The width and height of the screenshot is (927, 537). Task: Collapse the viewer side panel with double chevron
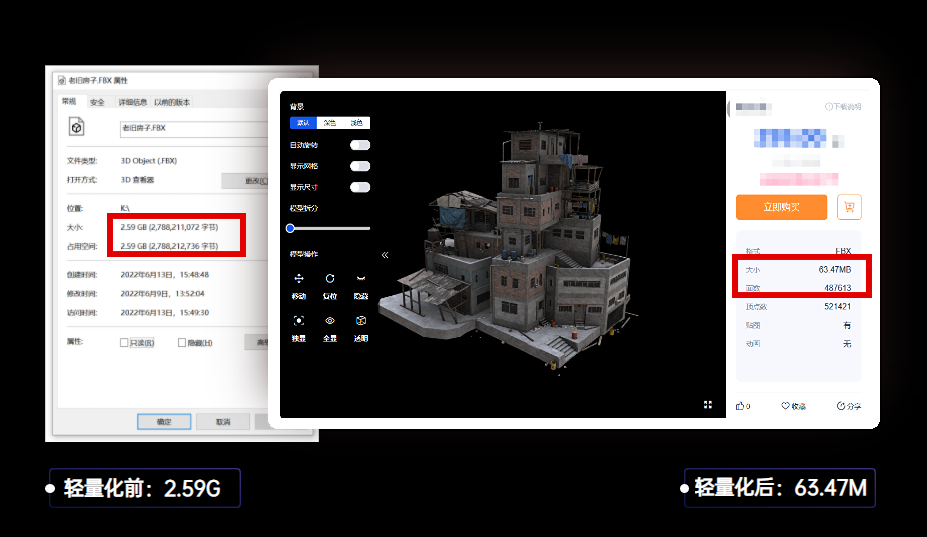click(x=385, y=255)
